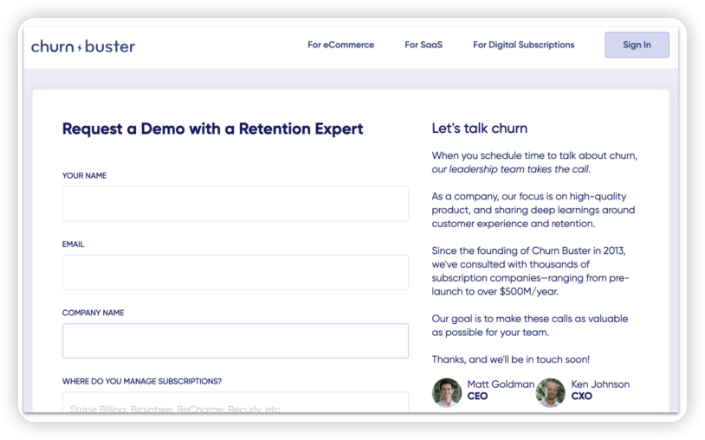This screenshot has width=705, height=440.
Task: Open the For eCommerce menu item
Action: coord(340,45)
